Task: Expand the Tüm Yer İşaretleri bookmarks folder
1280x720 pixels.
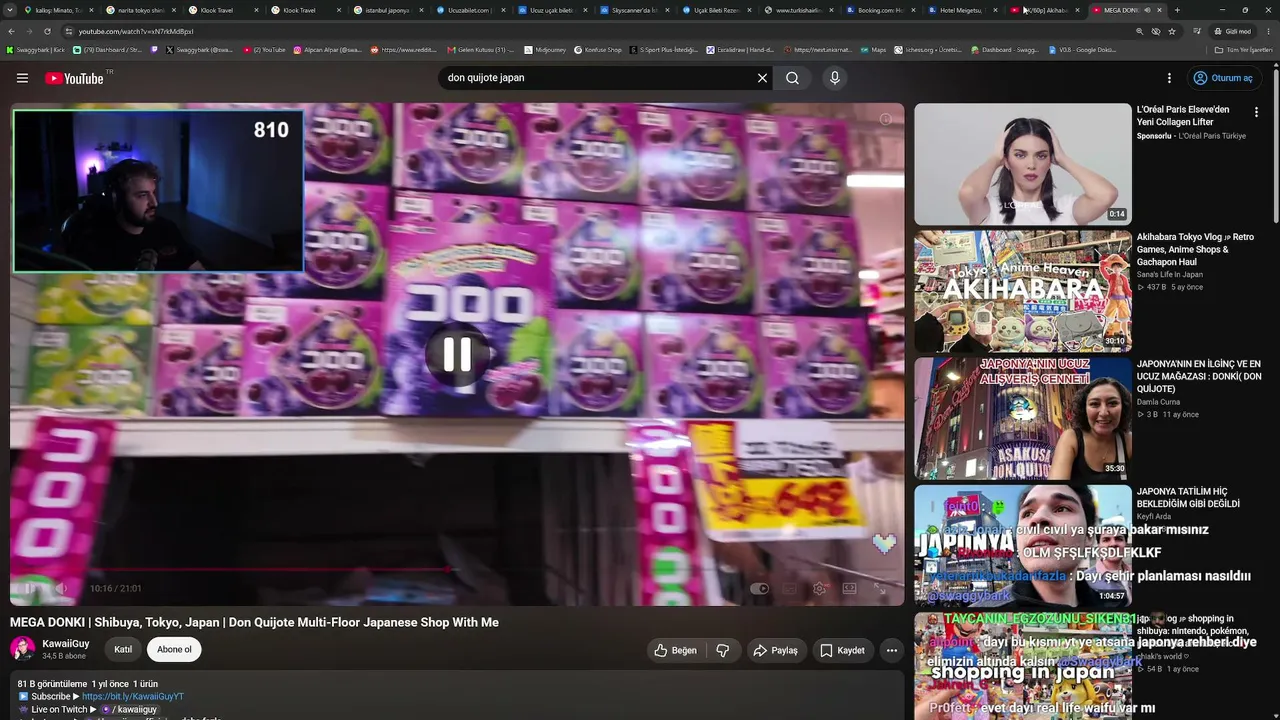Action: click(x=1244, y=49)
